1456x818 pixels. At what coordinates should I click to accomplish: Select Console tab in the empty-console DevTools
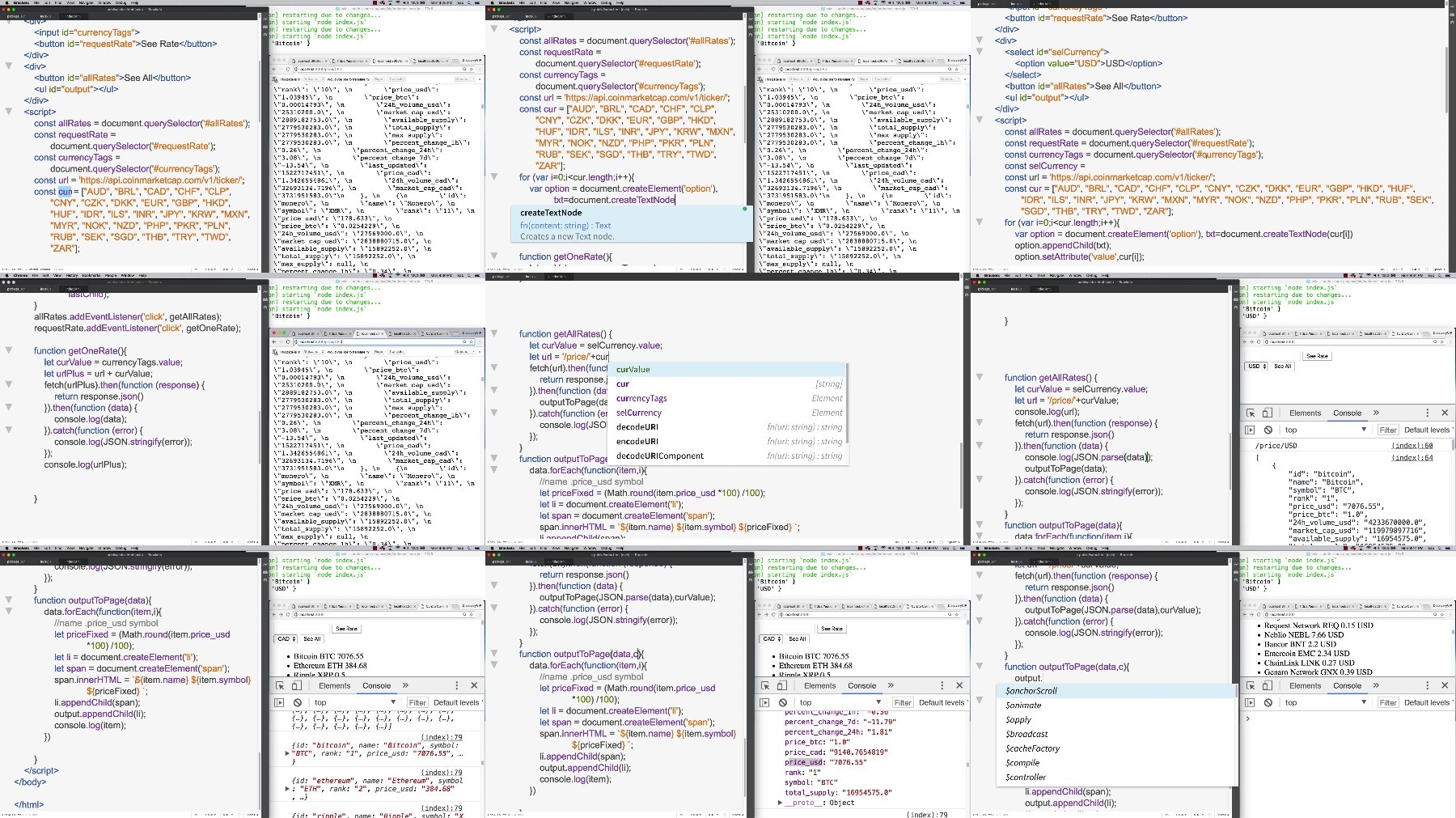click(x=1347, y=685)
